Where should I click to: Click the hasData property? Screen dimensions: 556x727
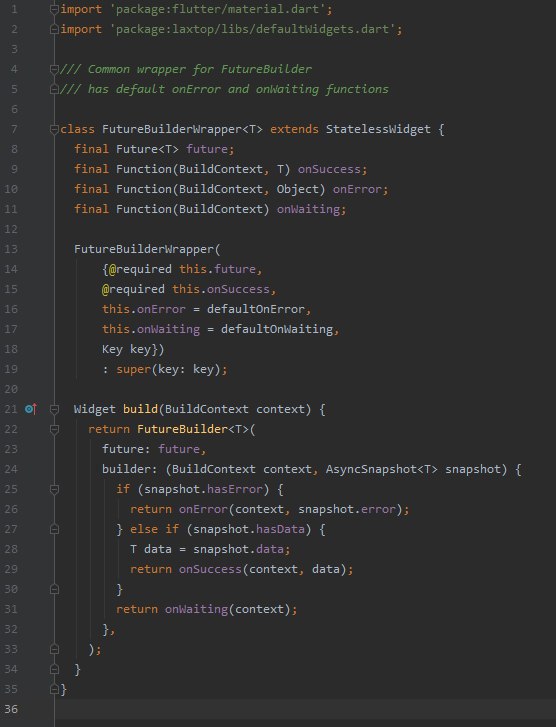click(x=280, y=529)
